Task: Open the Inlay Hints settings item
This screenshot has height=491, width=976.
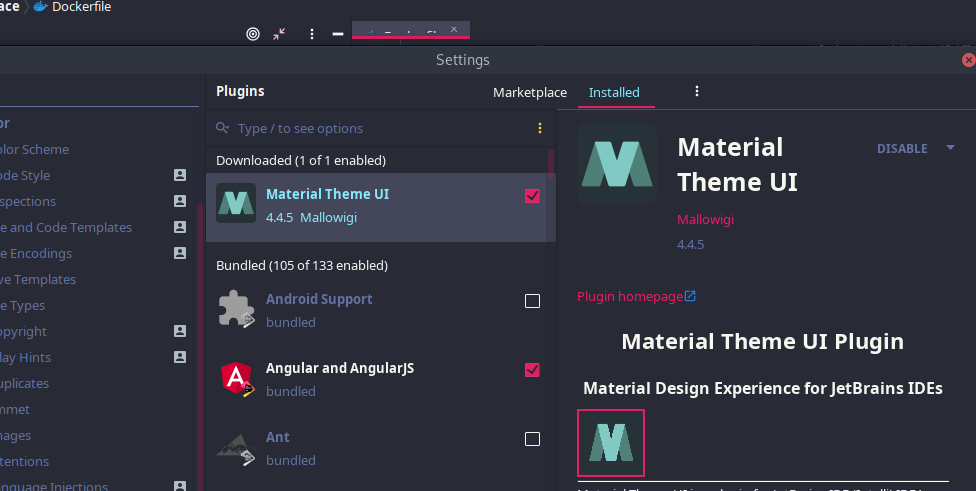Action: [26, 358]
